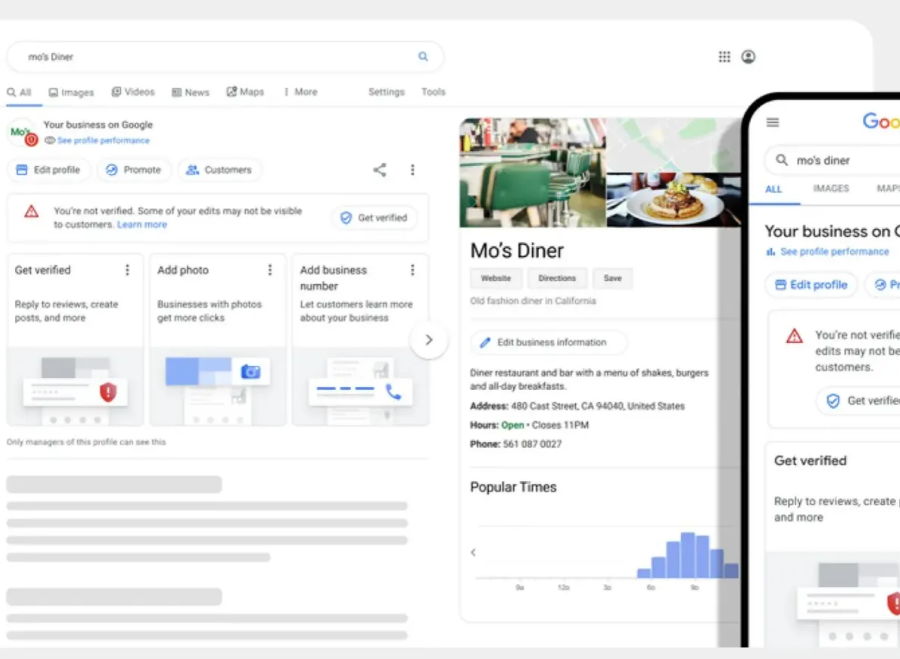Screen dimensions: 900x659
Task: Click the Website button for Mo's Diner
Action: tap(495, 278)
